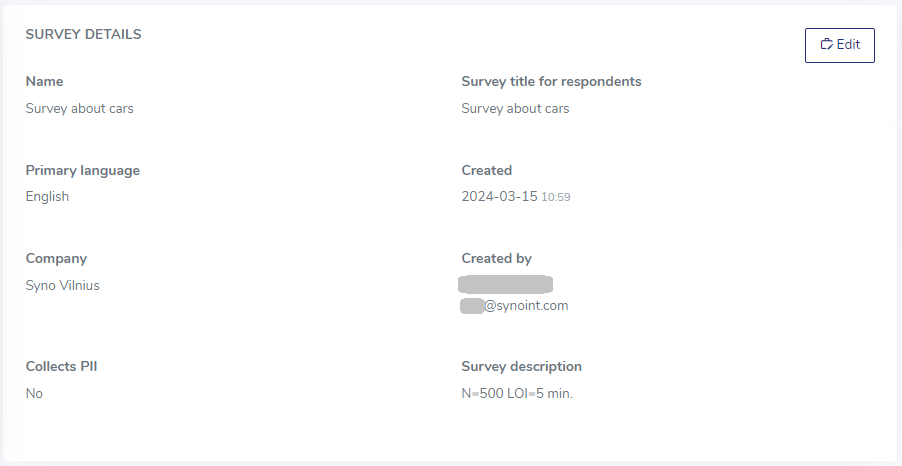Click the Name field label
The image size is (902, 466).
[x=44, y=82]
